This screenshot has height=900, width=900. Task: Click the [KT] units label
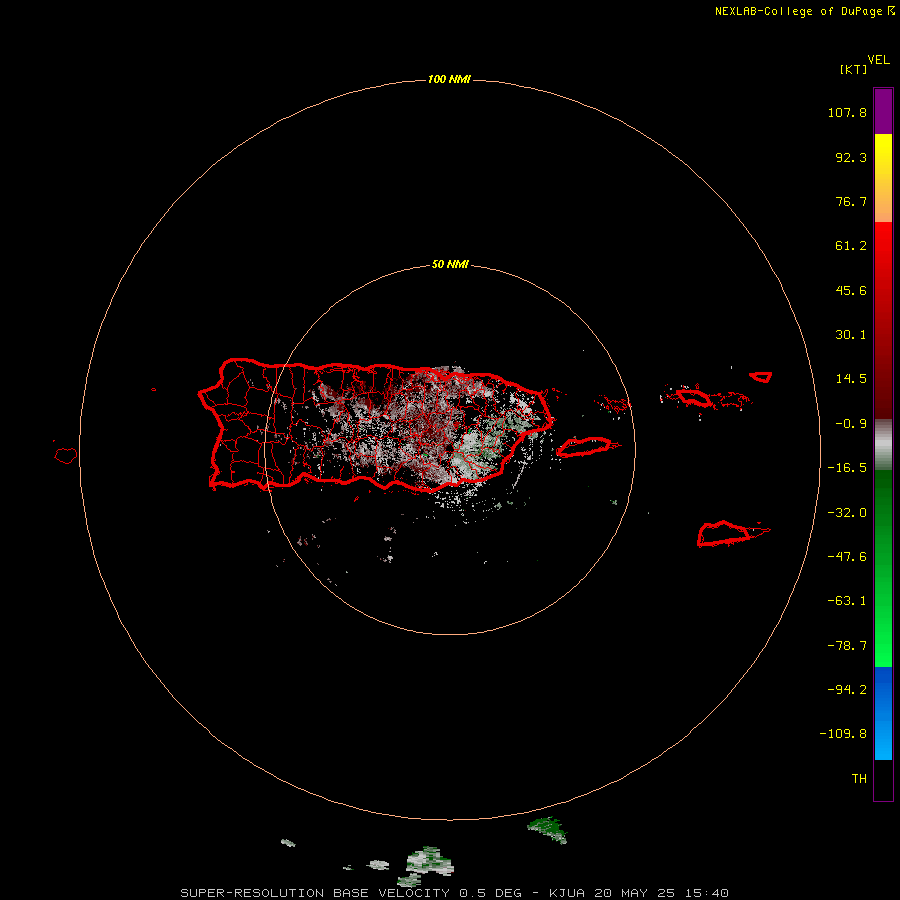coord(853,69)
